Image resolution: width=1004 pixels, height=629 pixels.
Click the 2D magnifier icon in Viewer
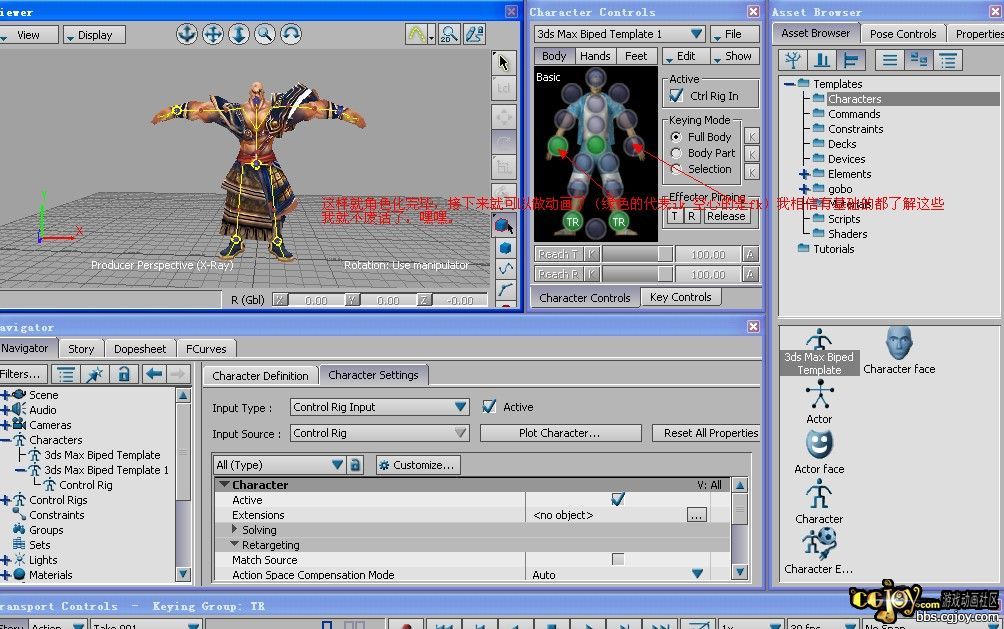click(x=449, y=34)
